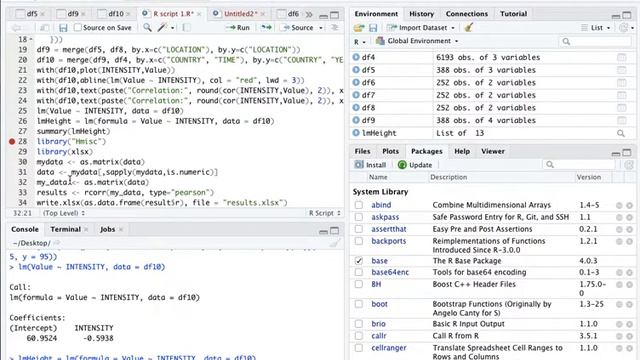Change the R Script file type dropdown

point(324,213)
